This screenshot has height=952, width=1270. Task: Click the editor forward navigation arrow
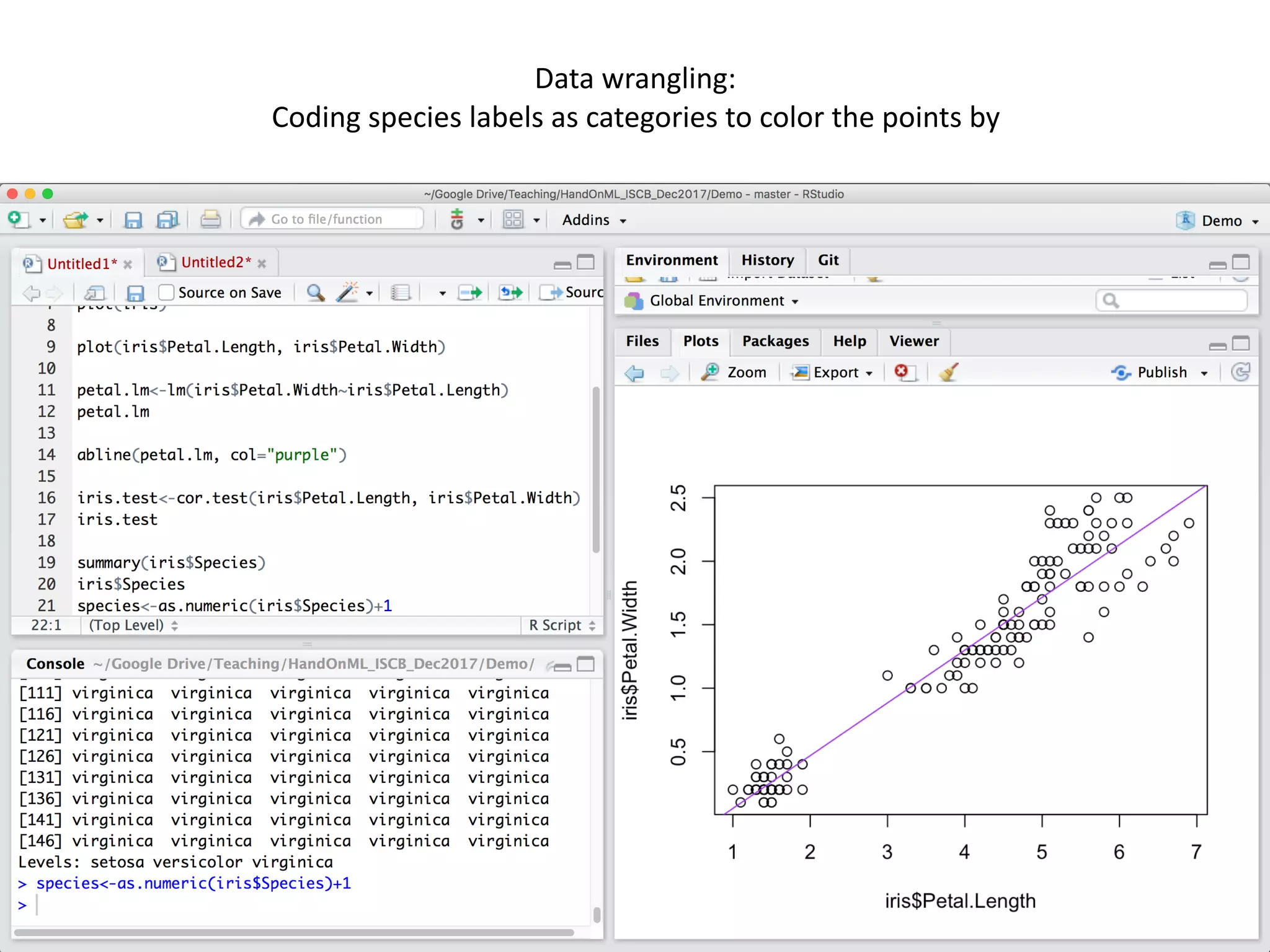(x=55, y=293)
